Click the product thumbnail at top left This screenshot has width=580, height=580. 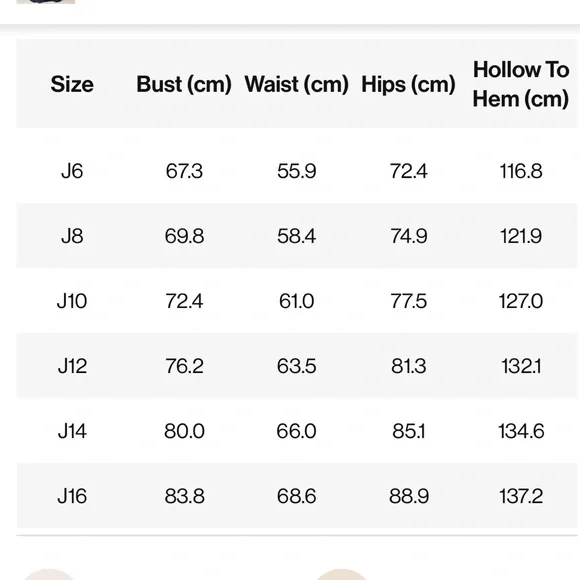pos(46,2)
